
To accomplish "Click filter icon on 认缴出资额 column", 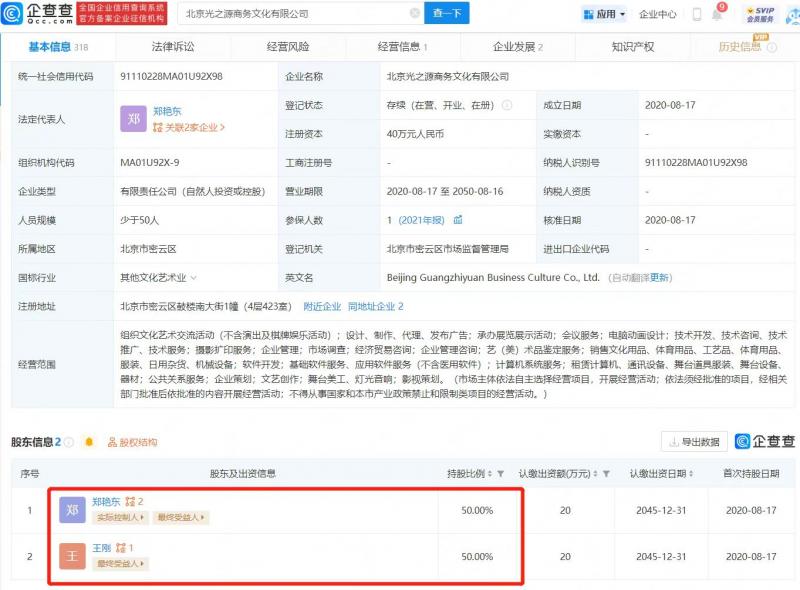I will 606,474.
